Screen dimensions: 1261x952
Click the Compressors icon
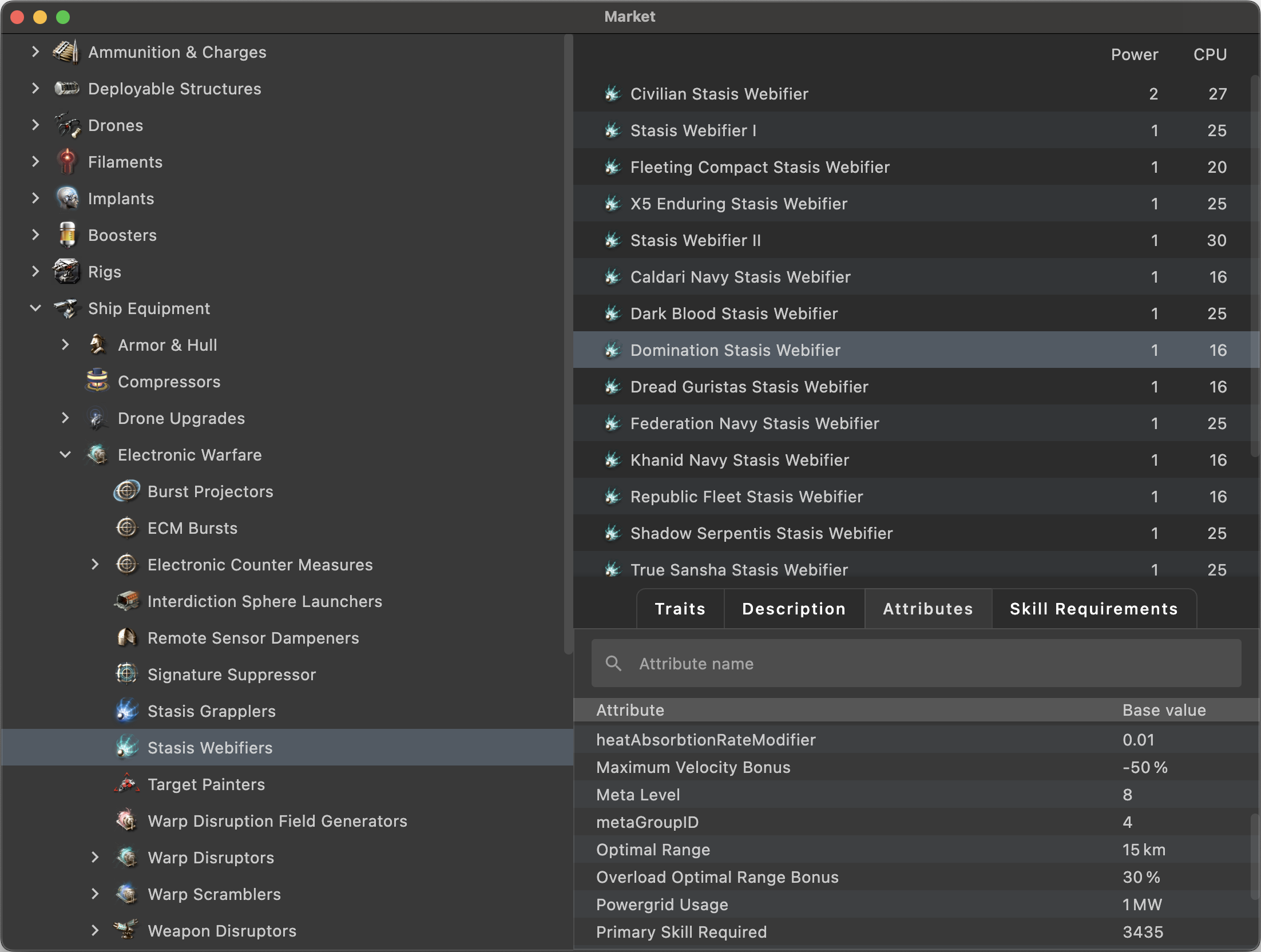tap(97, 382)
